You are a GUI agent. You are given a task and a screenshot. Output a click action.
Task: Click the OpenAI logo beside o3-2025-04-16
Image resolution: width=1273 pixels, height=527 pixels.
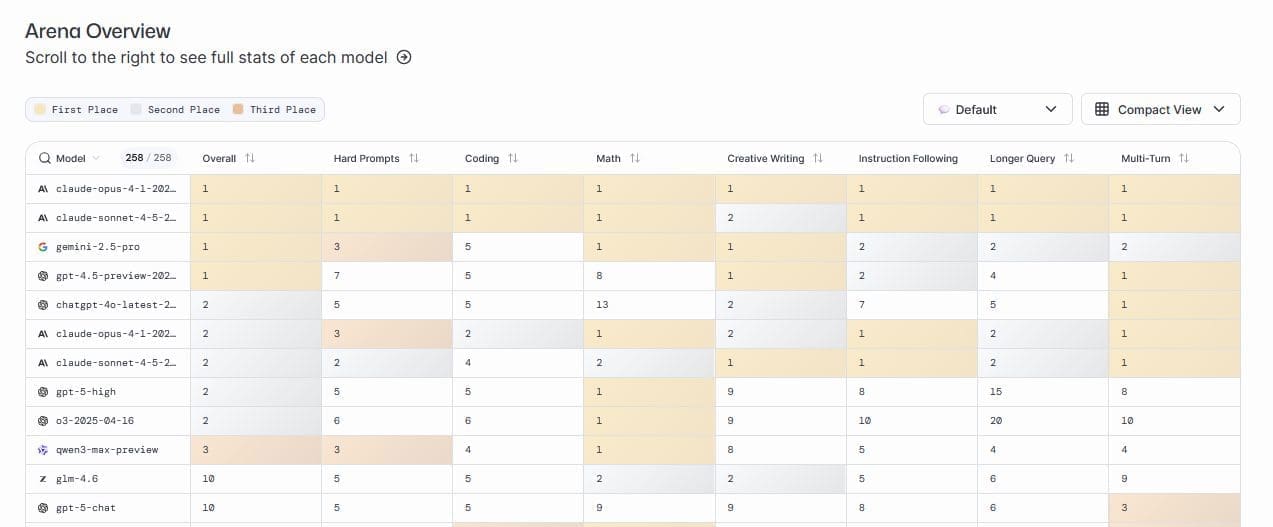click(43, 420)
